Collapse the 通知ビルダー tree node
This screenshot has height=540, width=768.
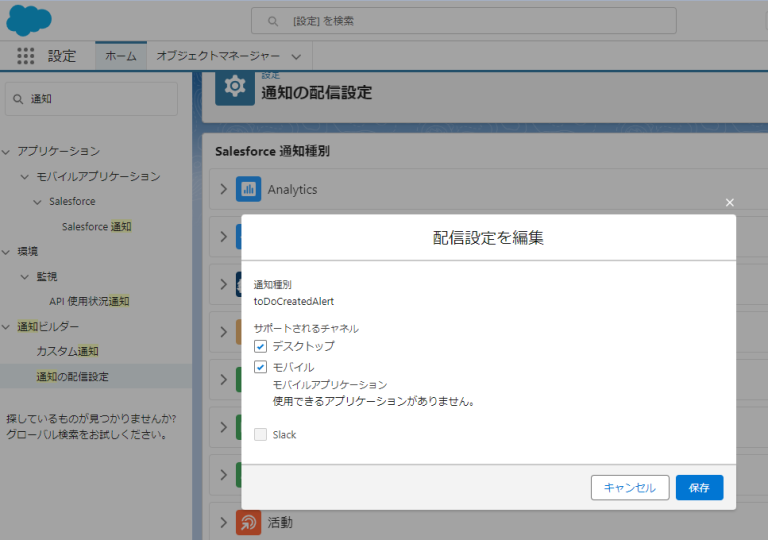(6, 327)
